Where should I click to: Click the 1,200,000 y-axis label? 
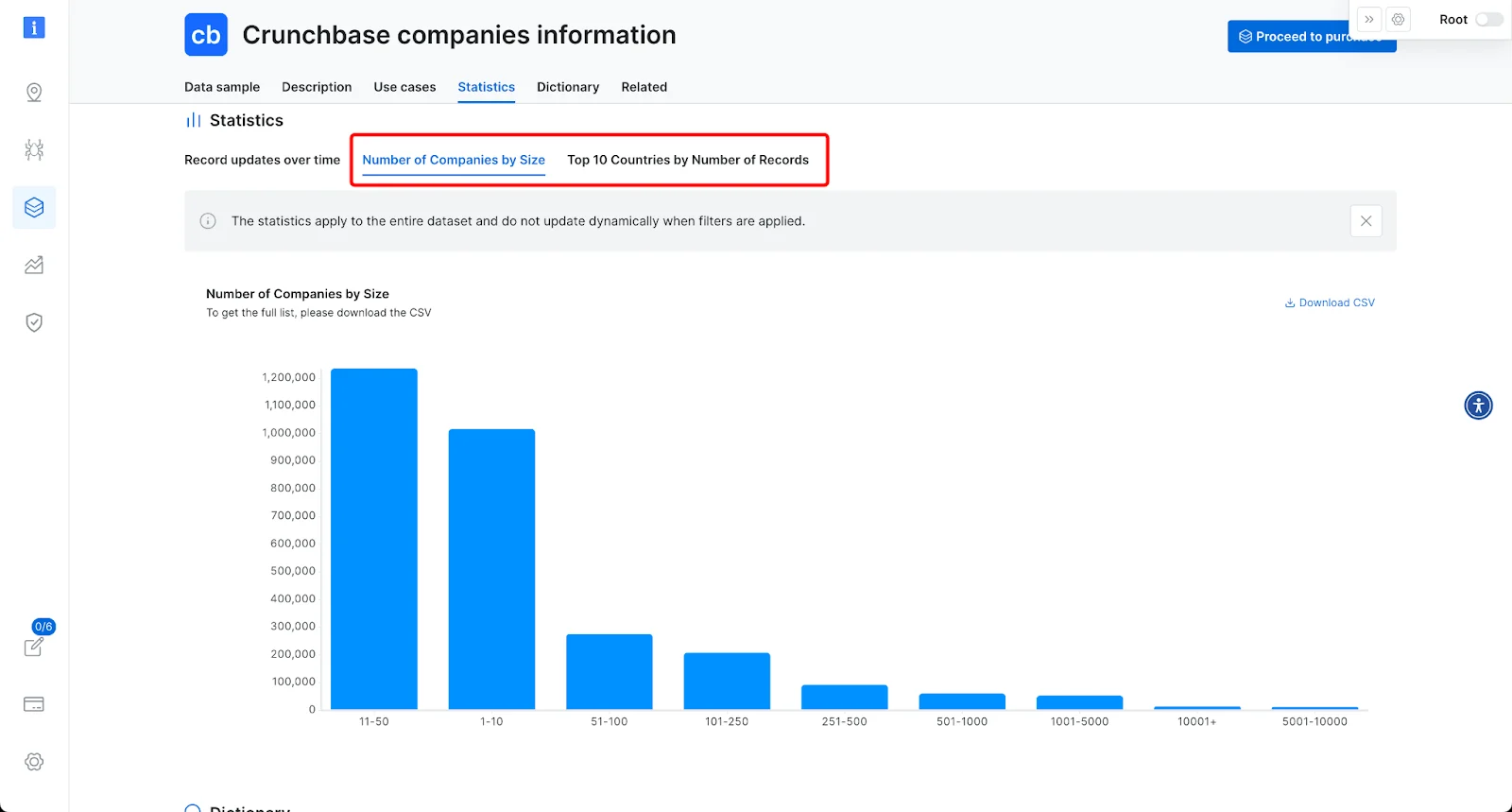pos(289,377)
